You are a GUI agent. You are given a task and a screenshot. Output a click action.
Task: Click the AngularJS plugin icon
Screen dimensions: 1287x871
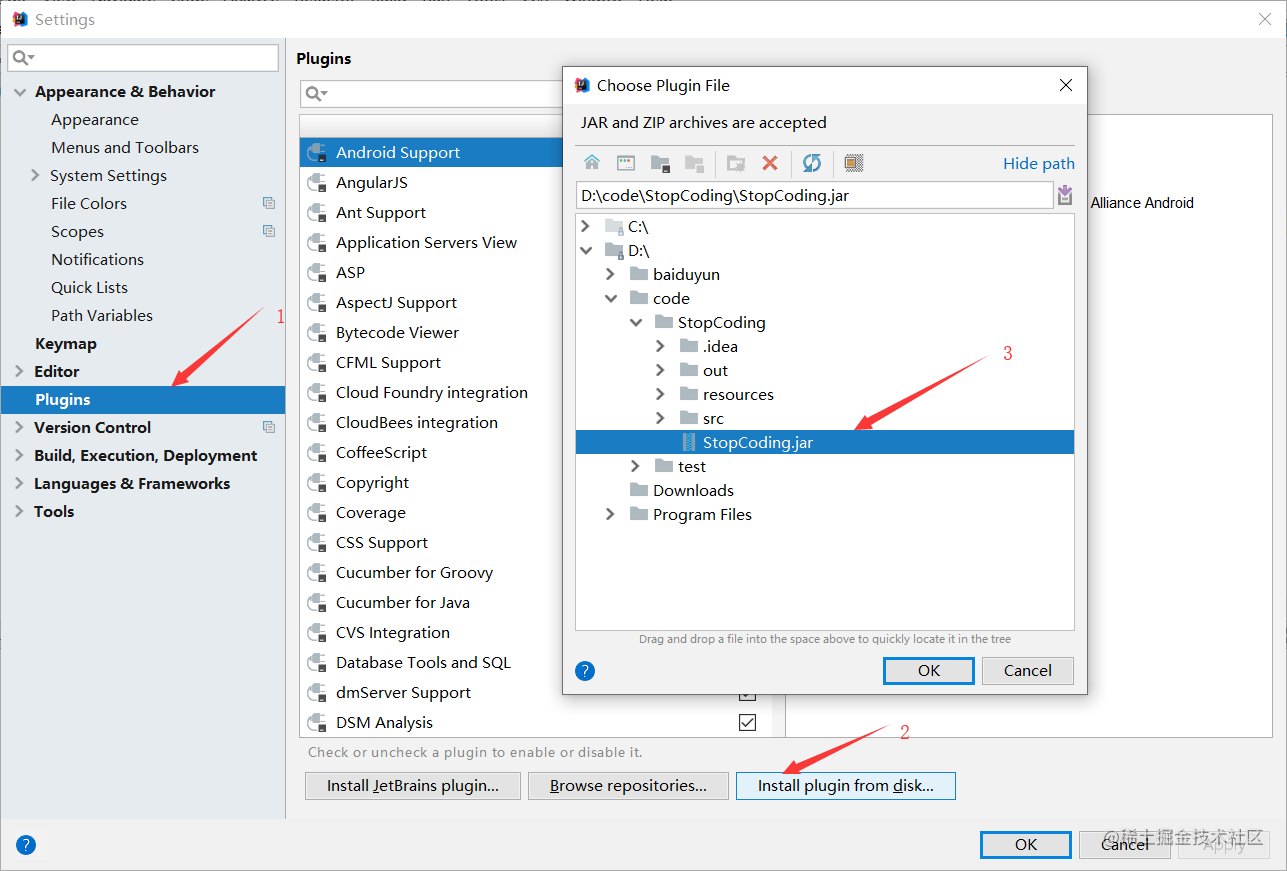[x=318, y=183]
